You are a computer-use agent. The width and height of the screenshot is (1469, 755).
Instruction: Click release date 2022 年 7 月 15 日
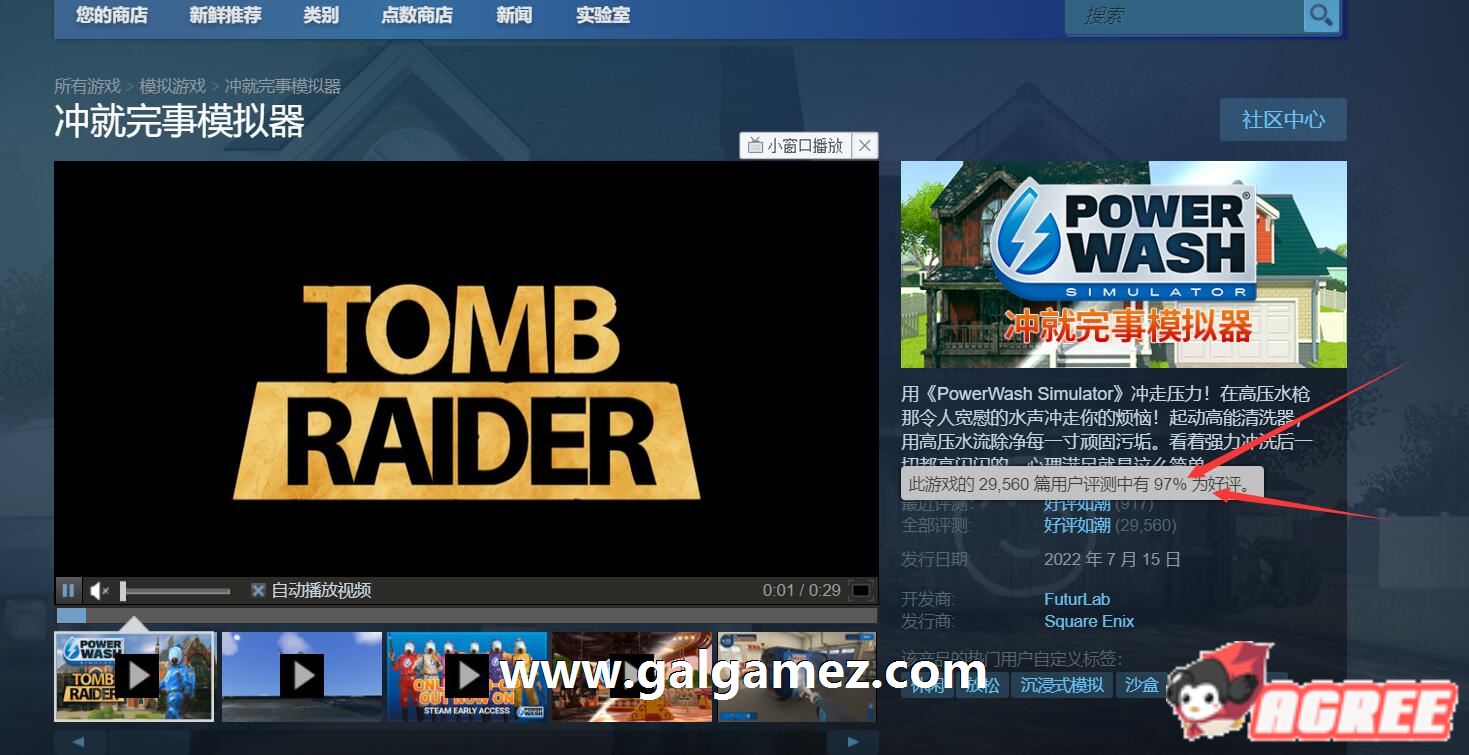coord(1112,559)
